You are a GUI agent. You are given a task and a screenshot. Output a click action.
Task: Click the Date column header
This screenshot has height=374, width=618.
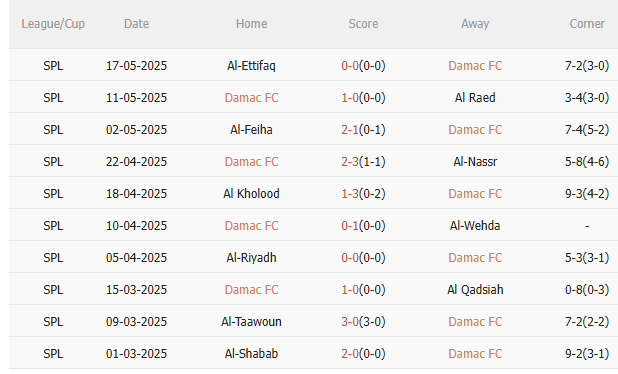pyautogui.click(x=136, y=24)
